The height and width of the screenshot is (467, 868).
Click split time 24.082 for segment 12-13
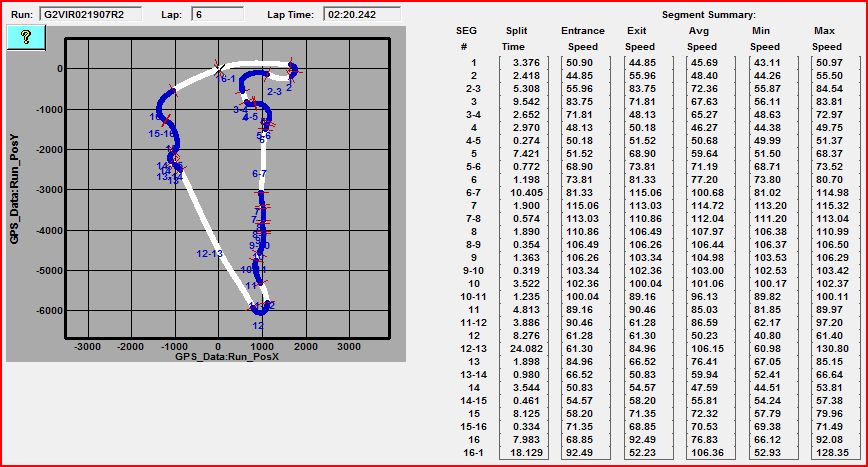[x=526, y=349]
